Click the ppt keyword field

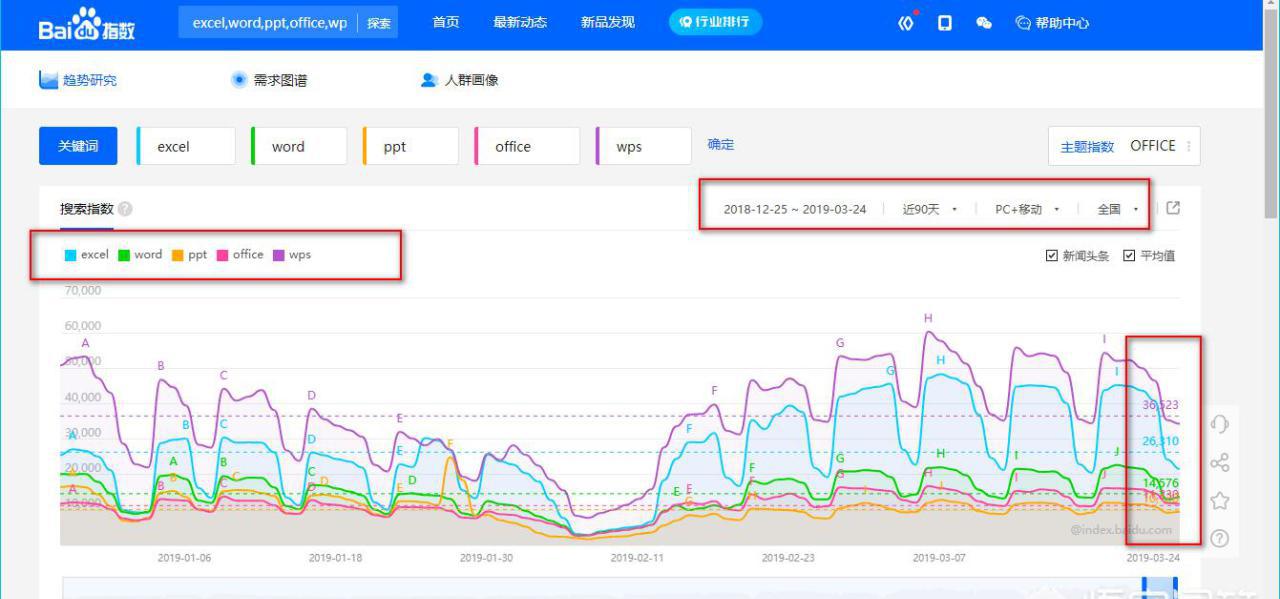(411, 146)
